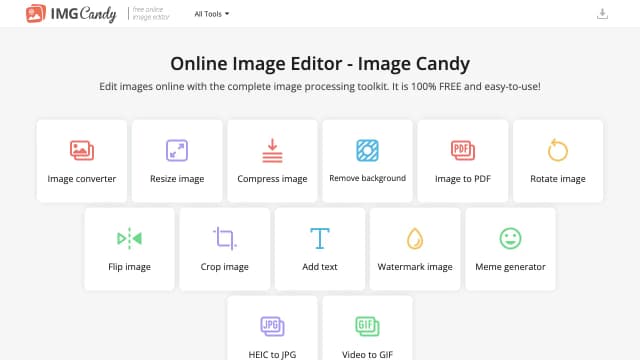Click the IMG Candy logo icon
Image resolution: width=640 pixels, height=360 pixels.
click(x=36, y=13)
